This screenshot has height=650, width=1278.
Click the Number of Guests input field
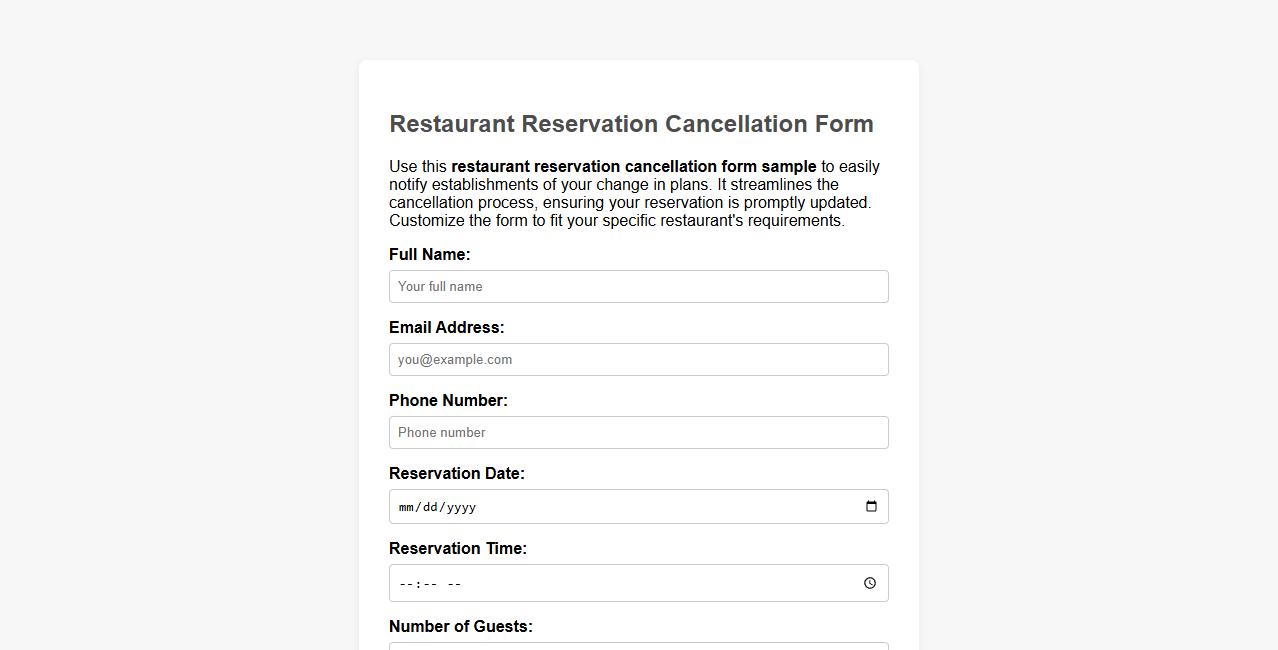click(638, 647)
